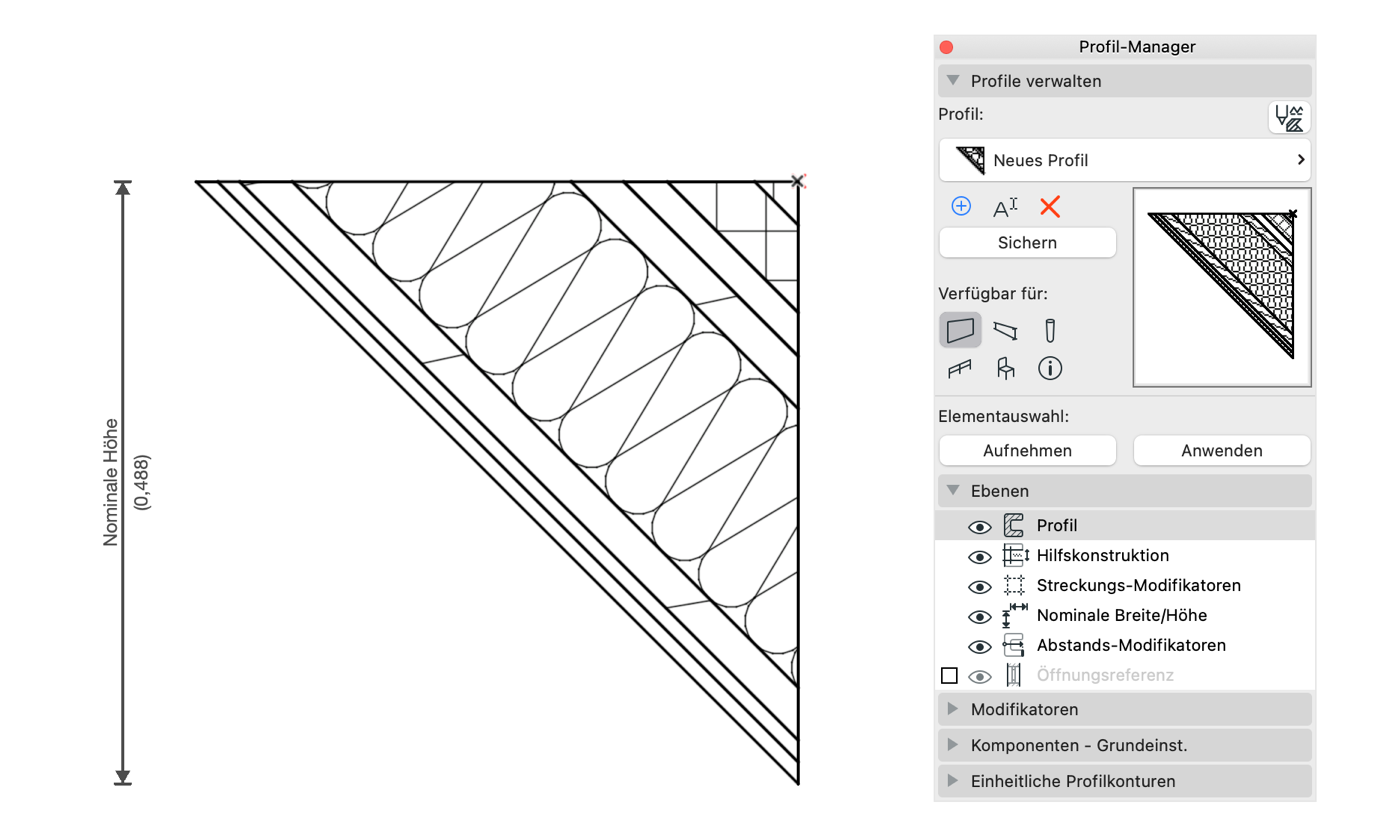Enable profile for column elements
This screenshot has width=1387, height=838.
1050,330
